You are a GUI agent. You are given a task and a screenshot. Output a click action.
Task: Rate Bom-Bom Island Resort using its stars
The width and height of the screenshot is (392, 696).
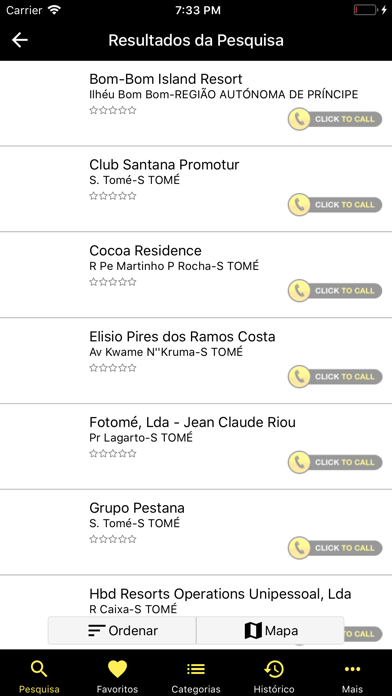pyautogui.click(x=113, y=110)
